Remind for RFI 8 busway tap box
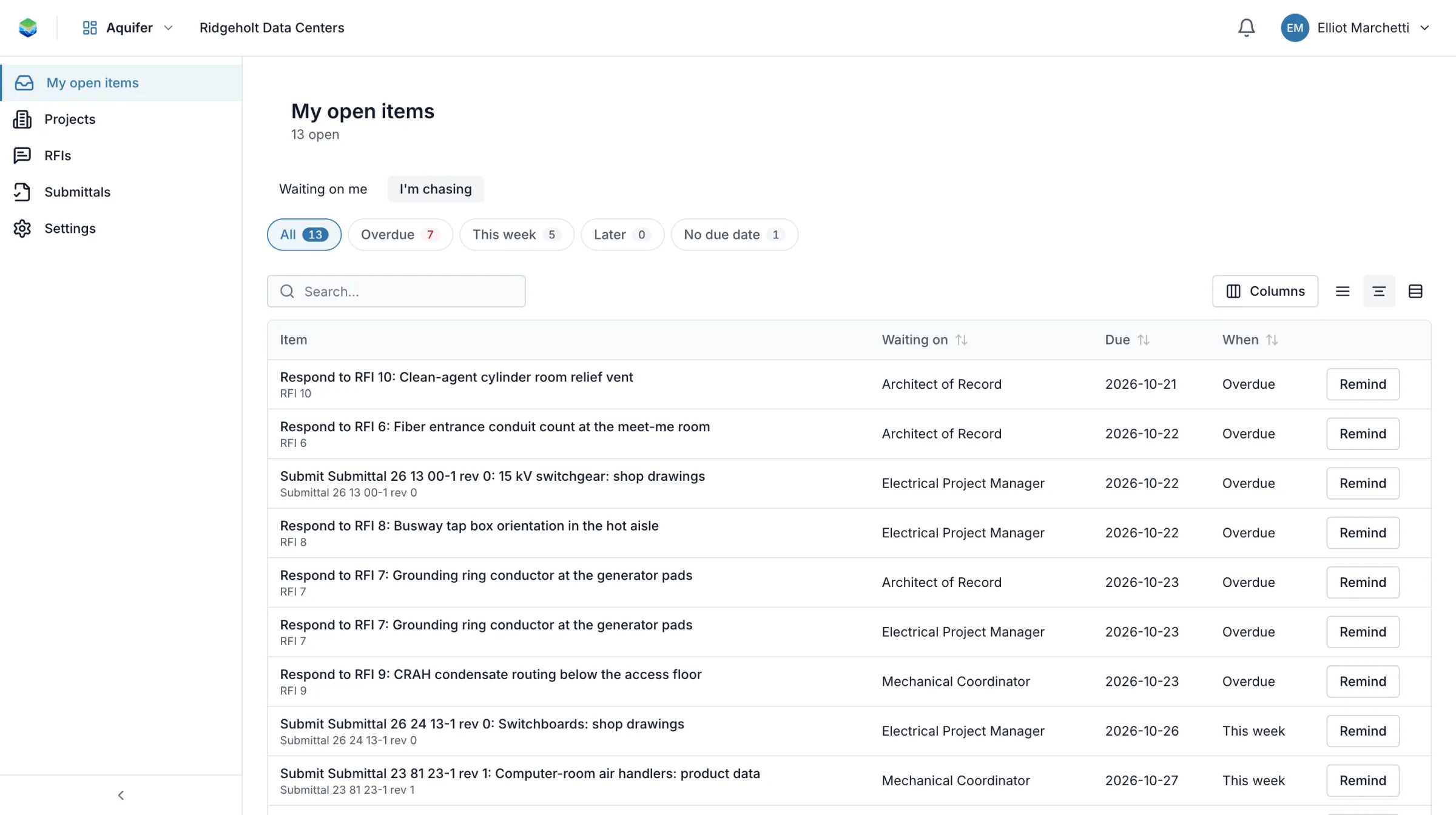 pos(1363,533)
